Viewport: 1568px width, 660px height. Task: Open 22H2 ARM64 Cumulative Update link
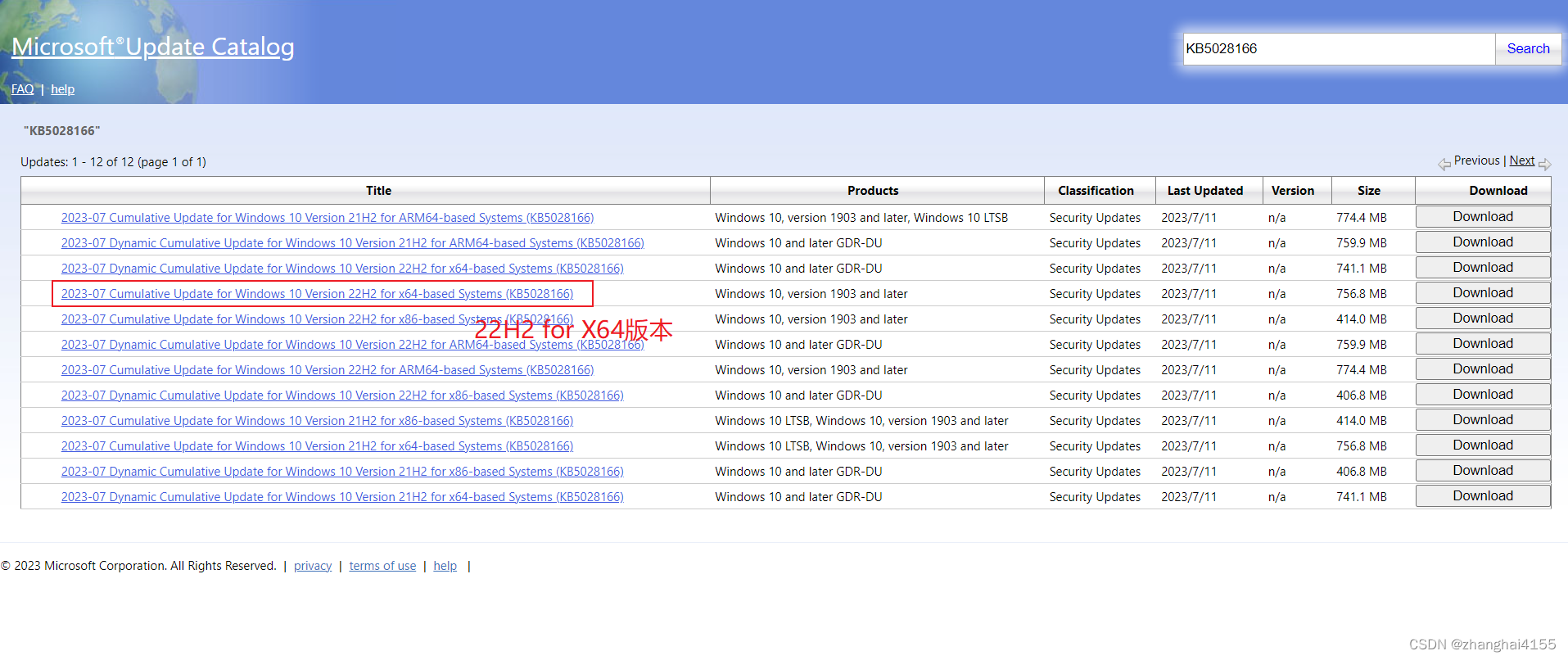pos(328,370)
